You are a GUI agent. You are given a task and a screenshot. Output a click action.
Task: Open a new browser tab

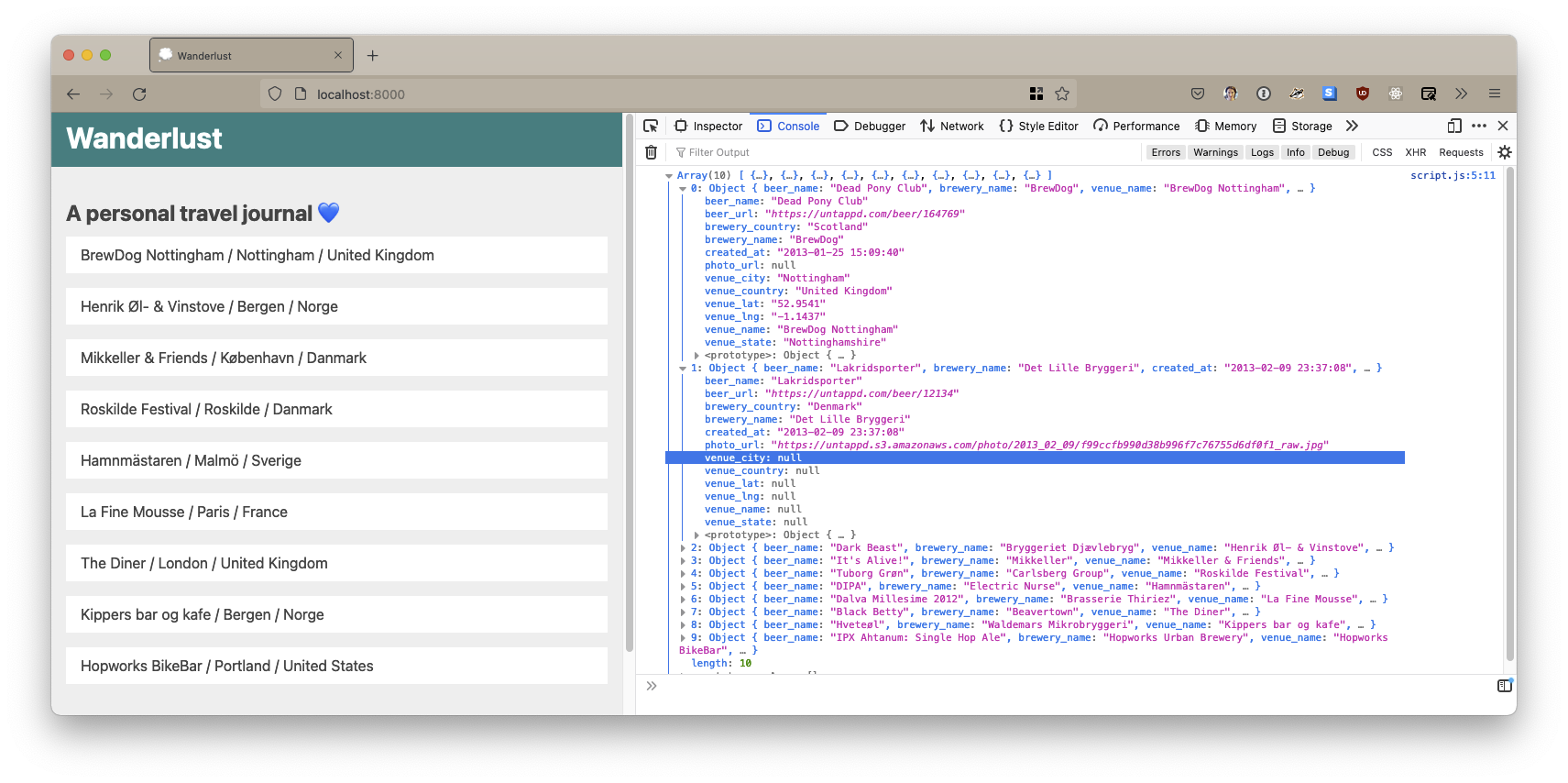[x=372, y=55]
